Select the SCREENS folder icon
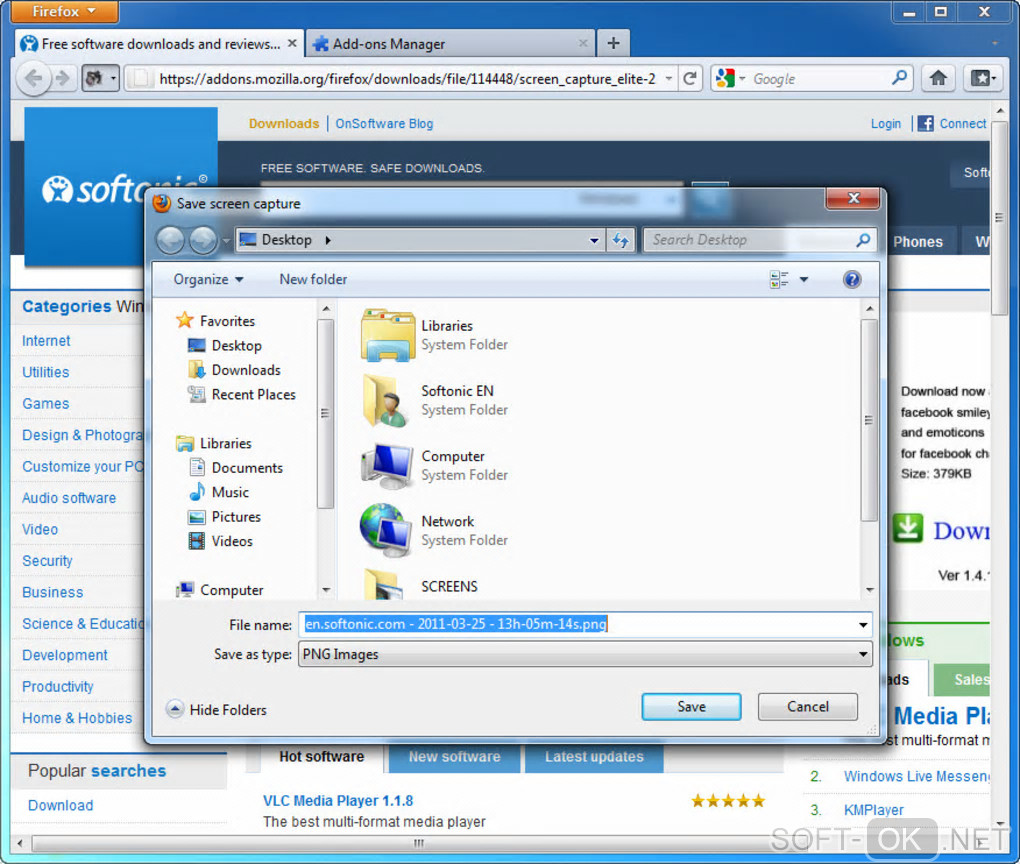This screenshot has height=864, width=1020. (385, 584)
